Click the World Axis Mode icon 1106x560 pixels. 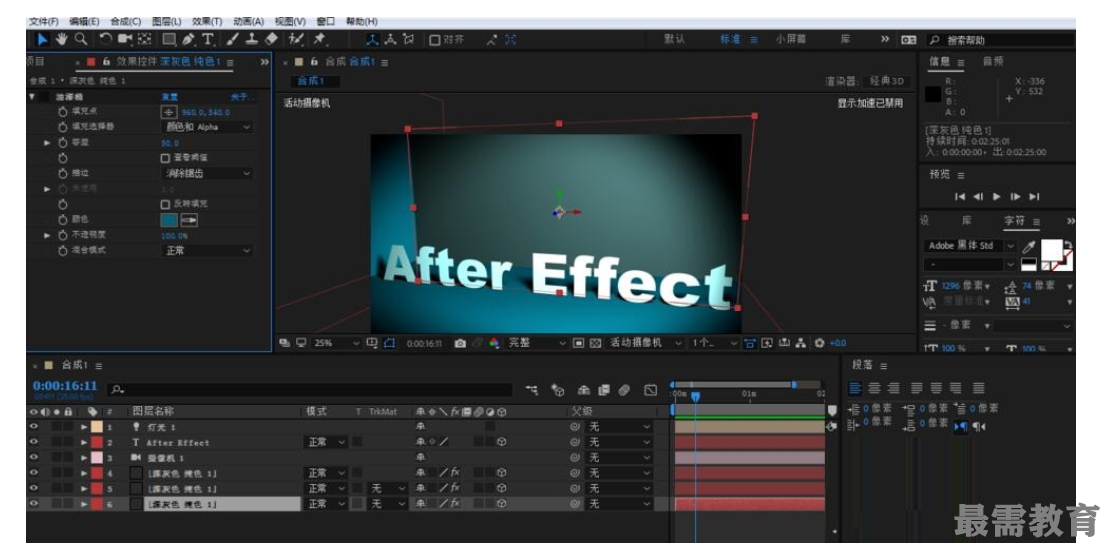pos(390,39)
